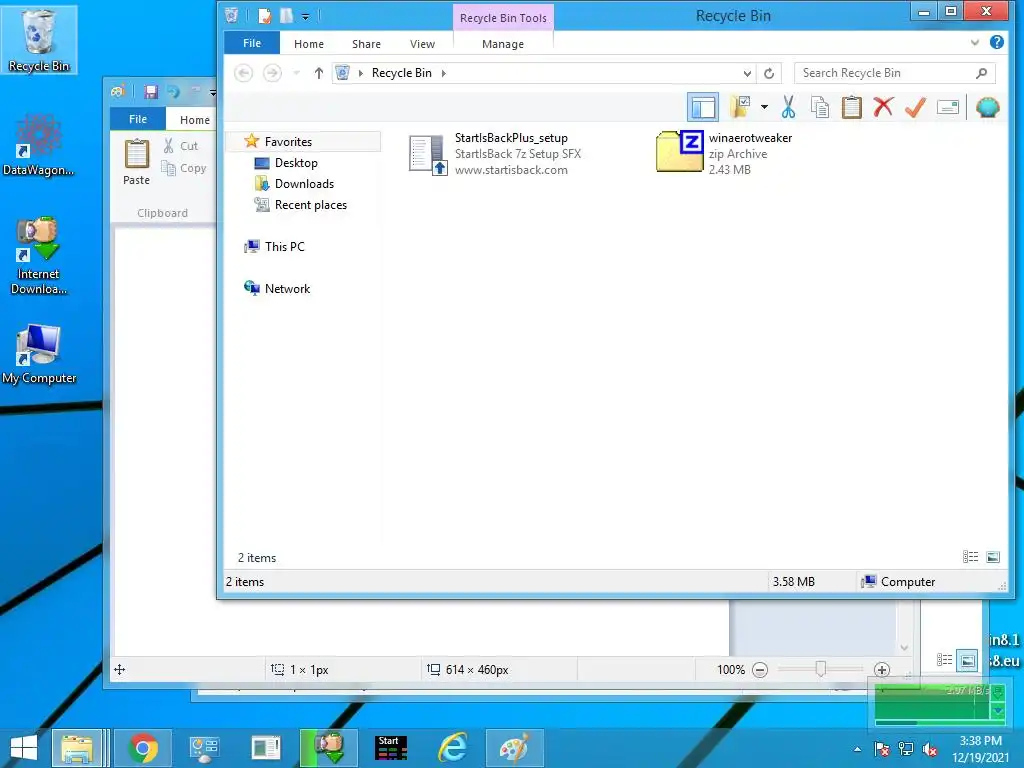1024x768 pixels.
Task: Toggle the navigation pane layout button
Action: pyautogui.click(x=703, y=107)
